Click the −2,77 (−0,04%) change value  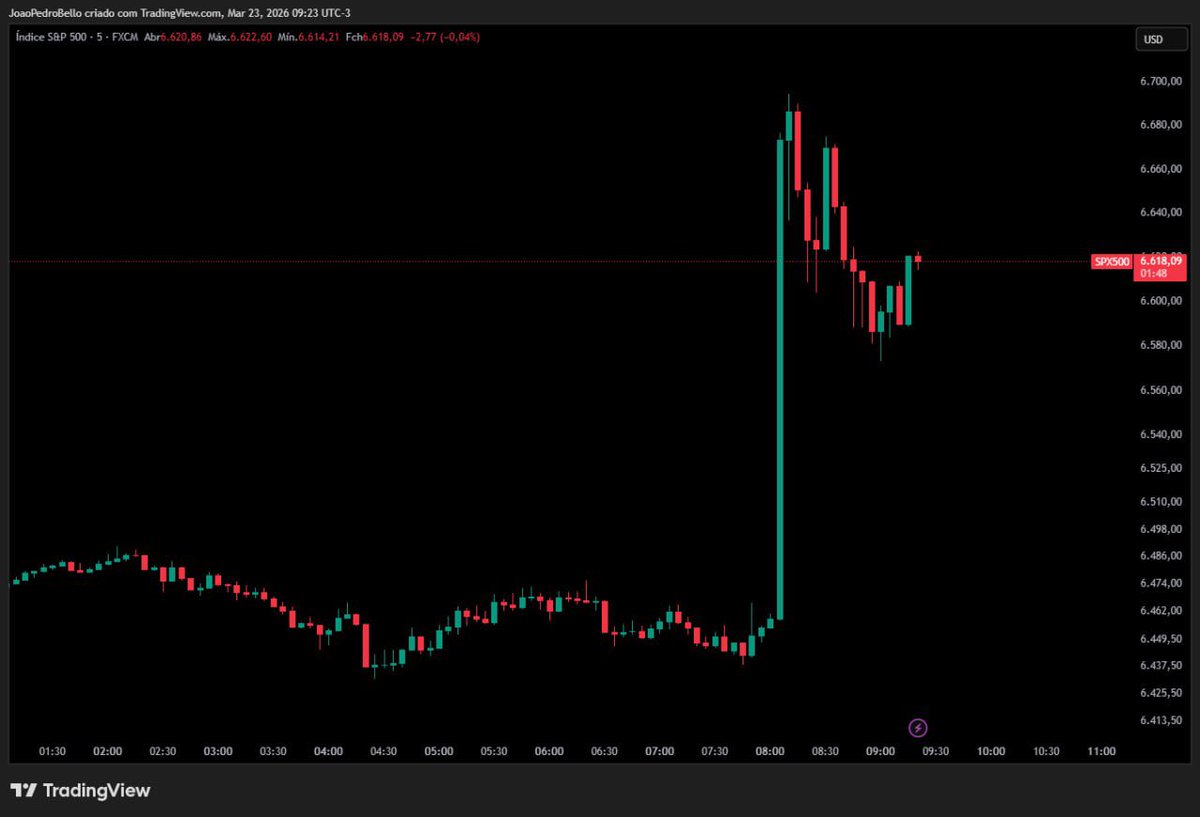444,37
